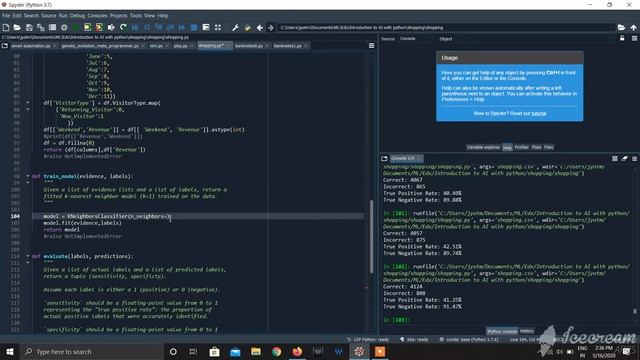Open the Debug menu

point(77,16)
